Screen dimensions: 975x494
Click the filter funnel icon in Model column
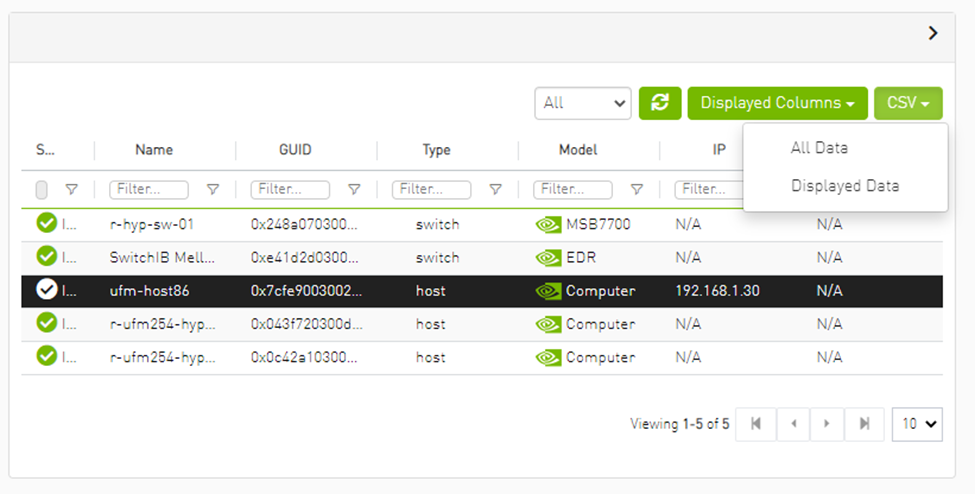tap(637, 189)
